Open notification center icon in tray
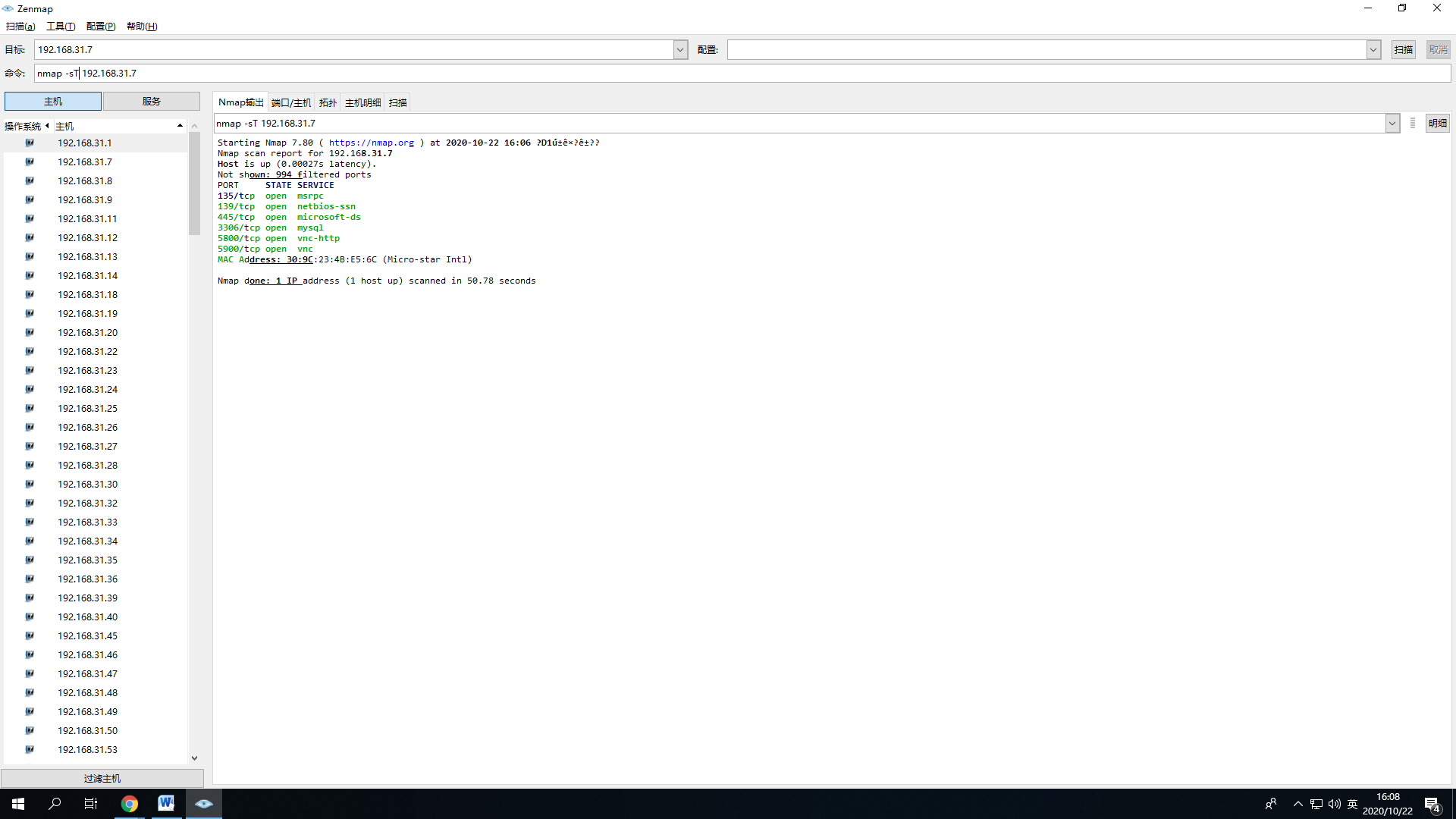This screenshot has height=819, width=1456. [1432, 805]
